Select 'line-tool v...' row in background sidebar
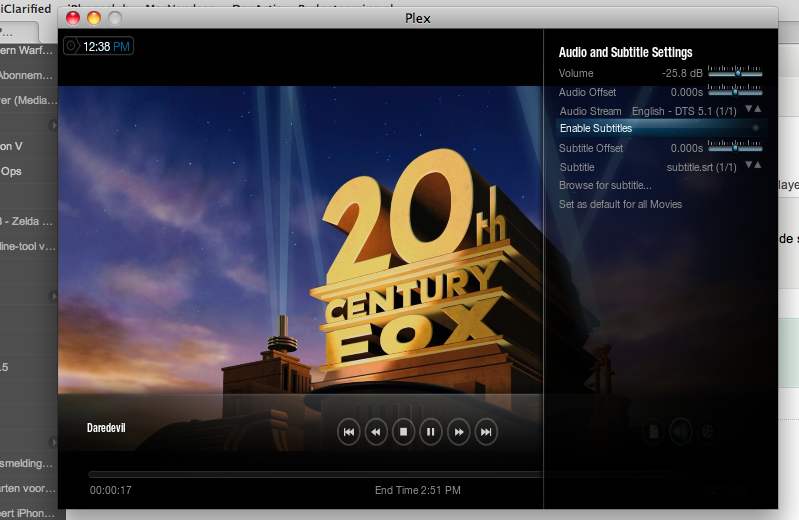 click(x=28, y=246)
